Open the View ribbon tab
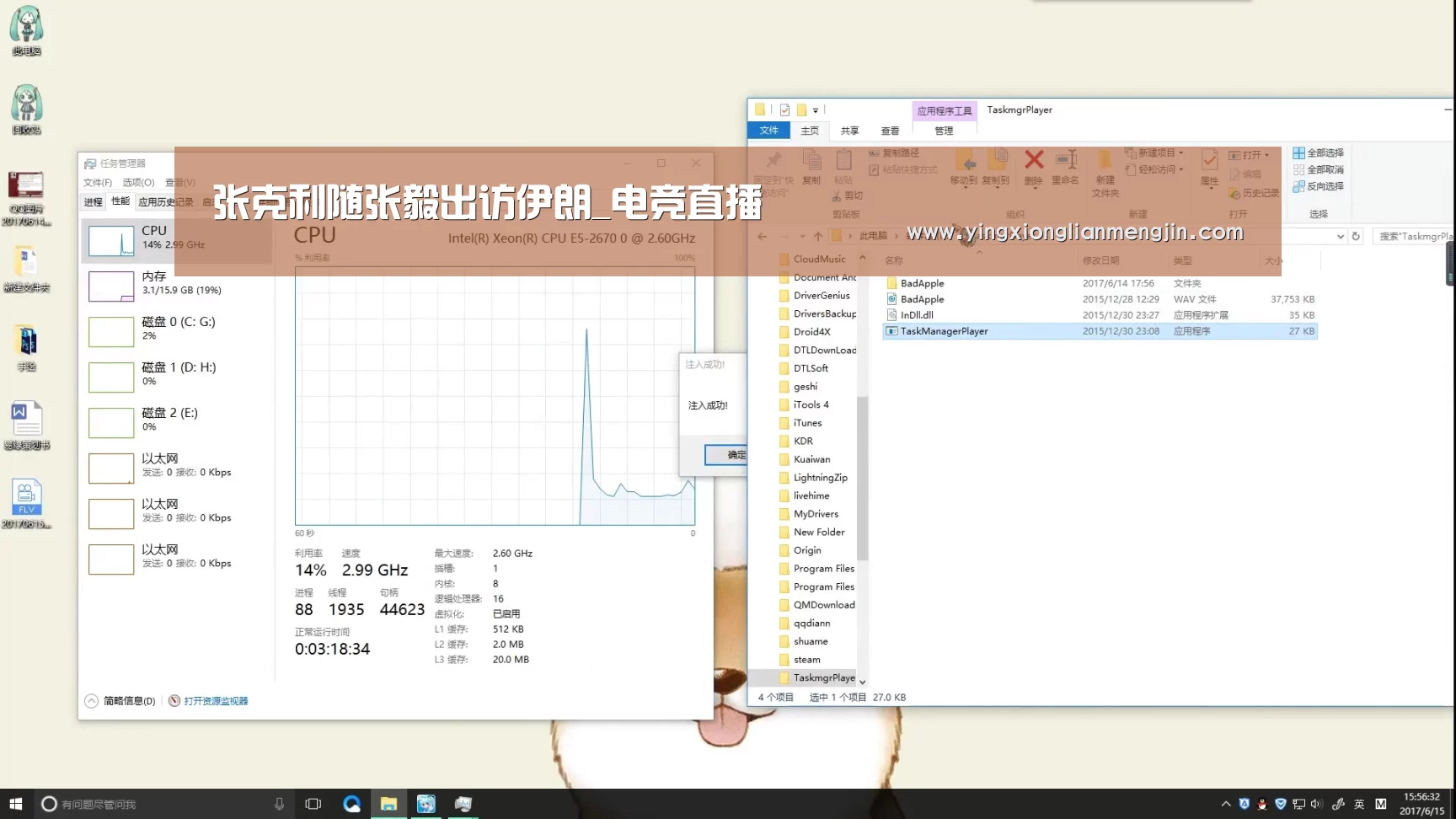 click(890, 131)
